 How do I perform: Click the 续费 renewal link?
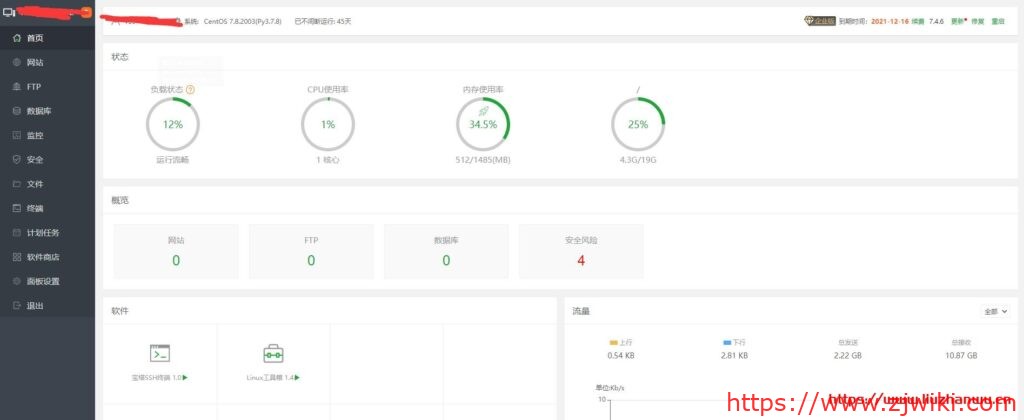[915, 20]
